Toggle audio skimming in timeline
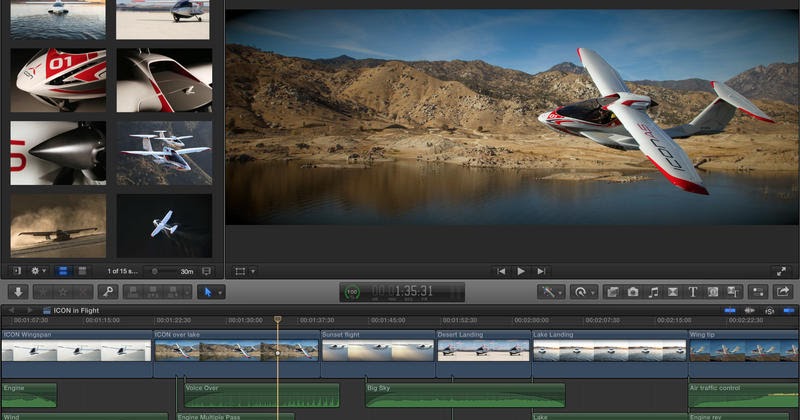The height and width of the screenshot is (420, 800). pyautogui.click(x=749, y=310)
